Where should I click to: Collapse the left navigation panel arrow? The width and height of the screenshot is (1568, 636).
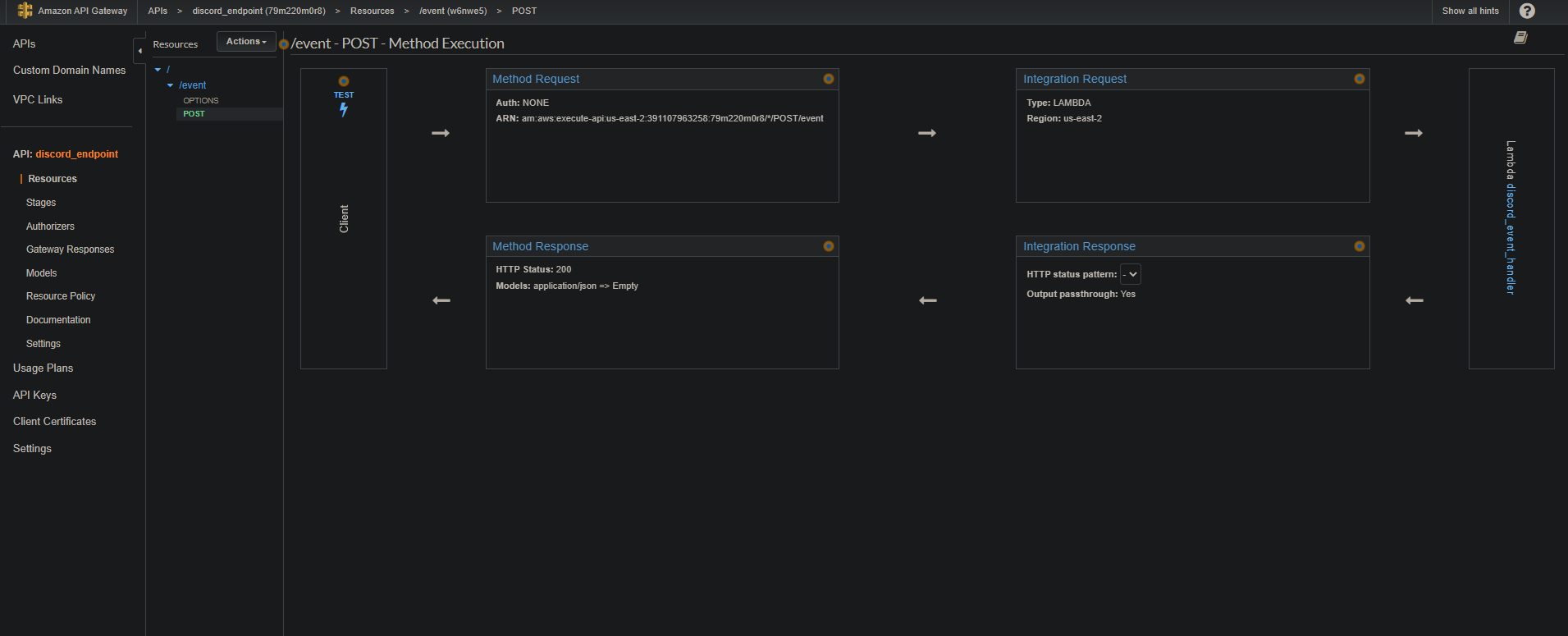point(139,51)
